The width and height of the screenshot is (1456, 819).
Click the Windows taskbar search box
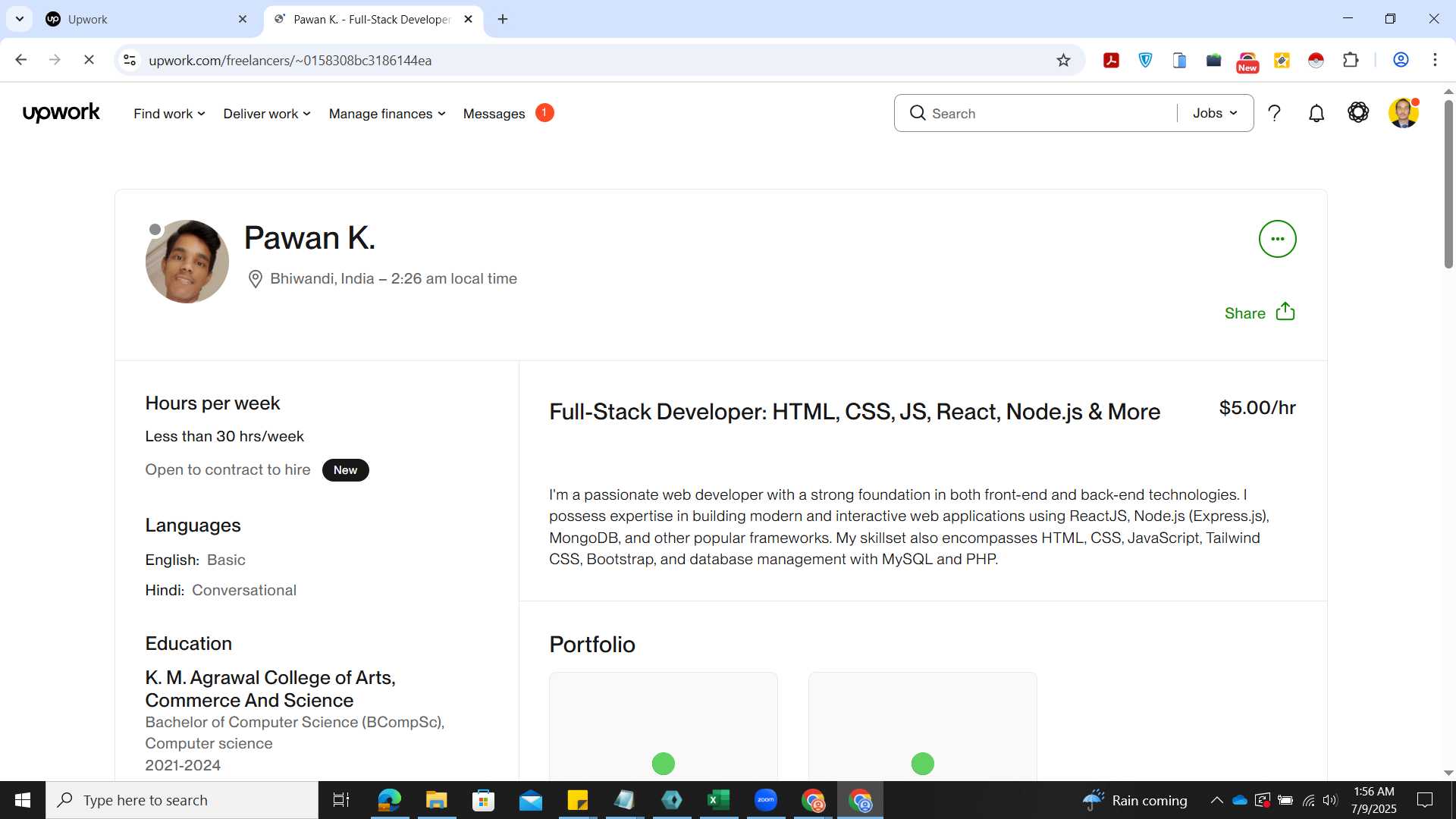tap(182, 800)
